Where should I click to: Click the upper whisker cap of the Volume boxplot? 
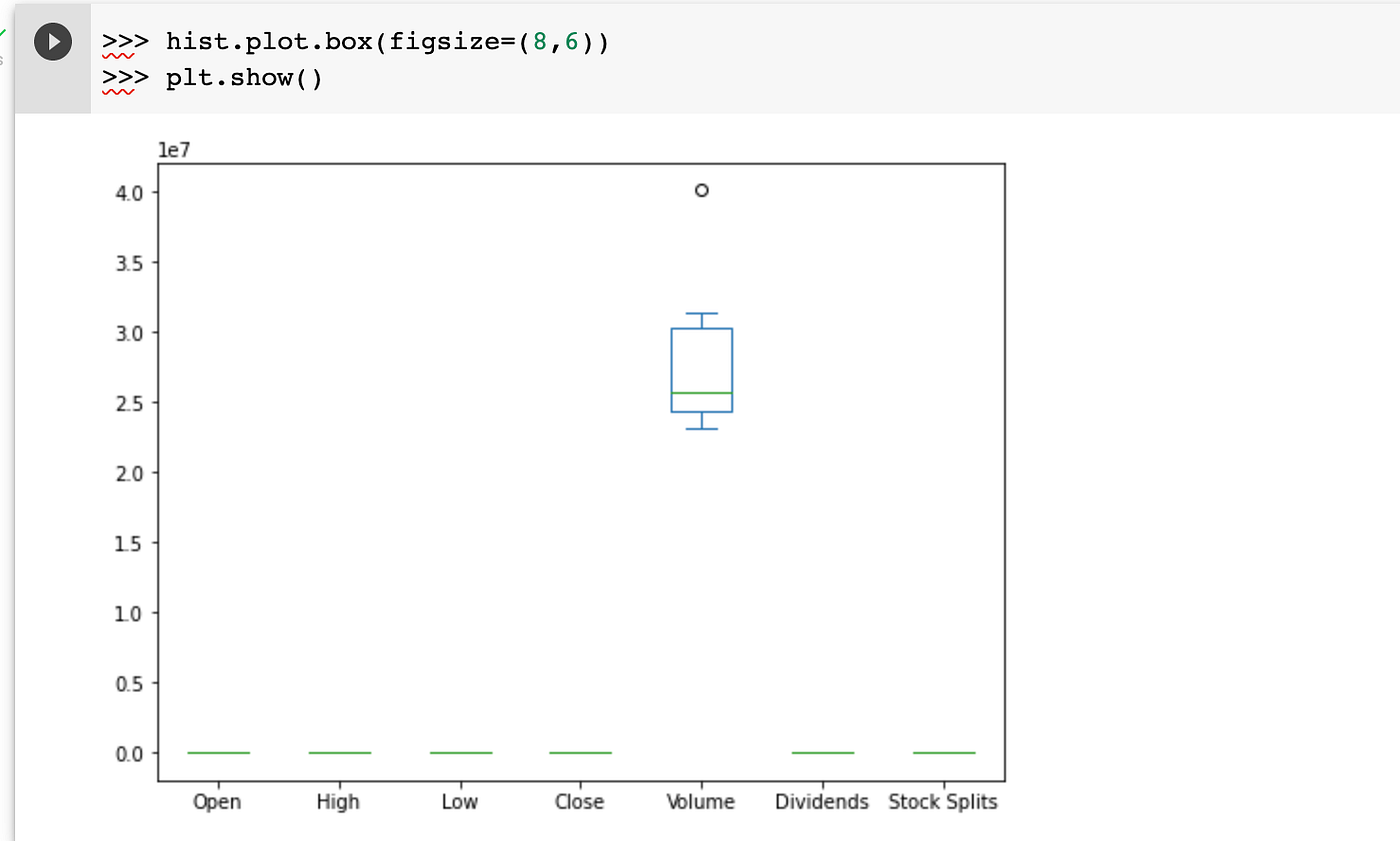(x=701, y=312)
